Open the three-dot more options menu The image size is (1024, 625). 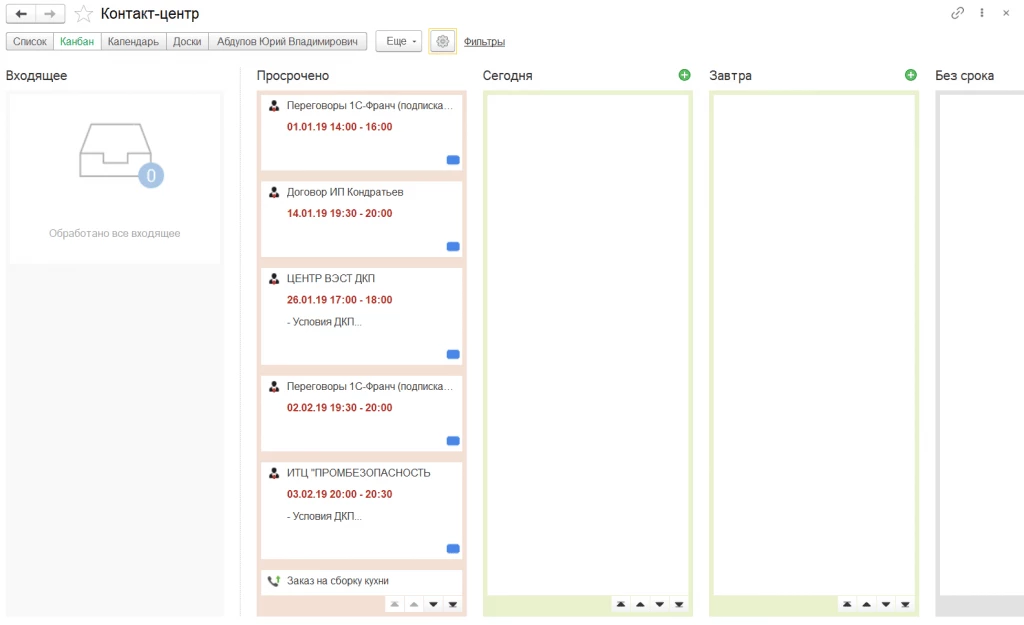coord(982,13)
